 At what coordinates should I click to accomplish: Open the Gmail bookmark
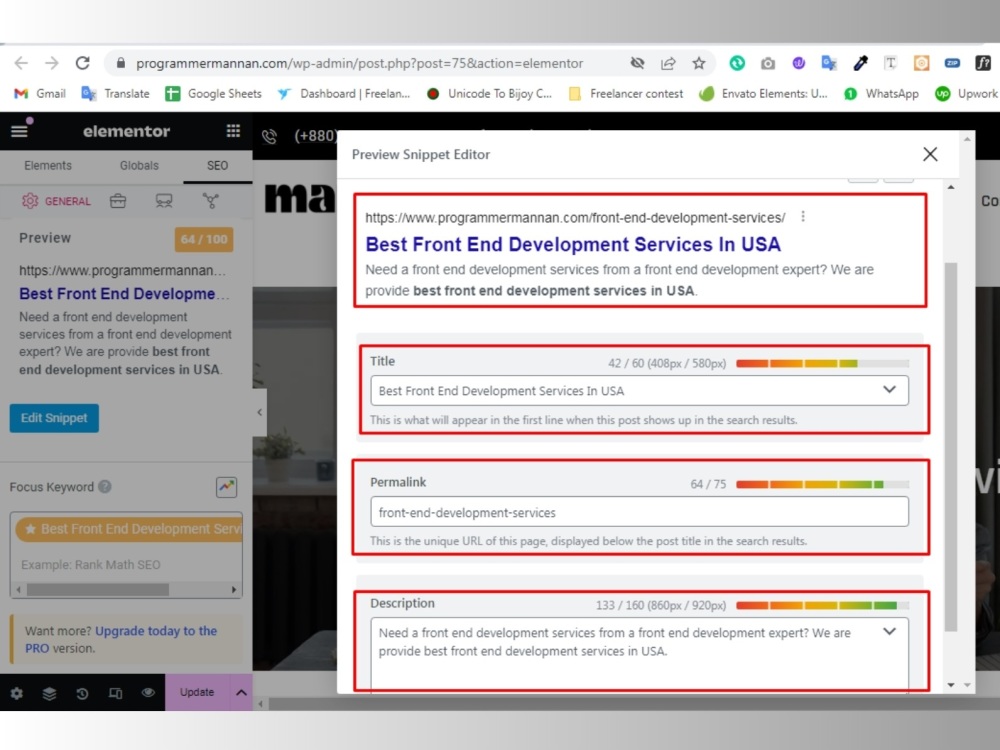click(x=40, y=94)
